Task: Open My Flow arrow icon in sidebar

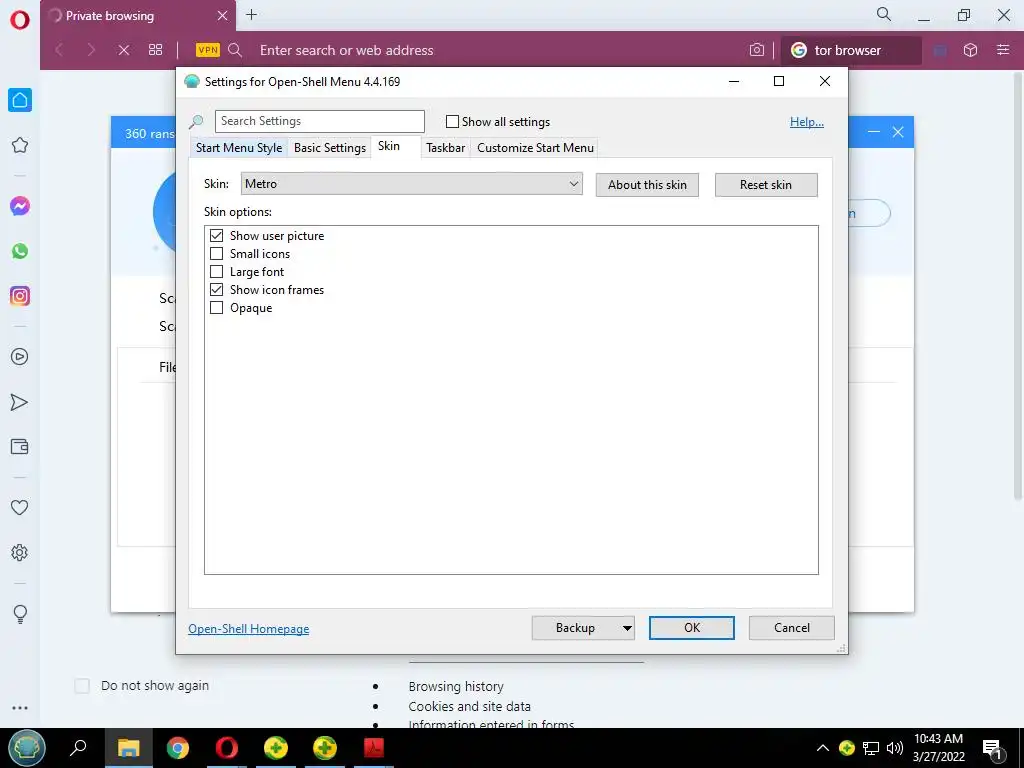Action: pyautogui.click(x=20, y=402)
